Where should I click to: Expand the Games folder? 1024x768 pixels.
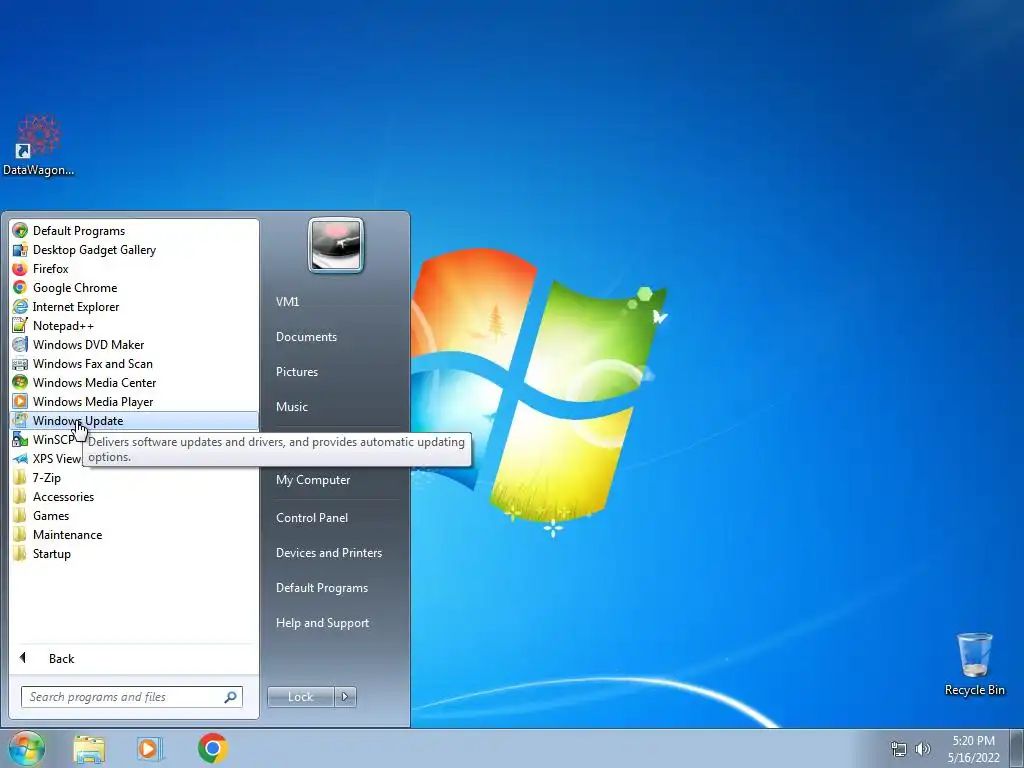134,515
